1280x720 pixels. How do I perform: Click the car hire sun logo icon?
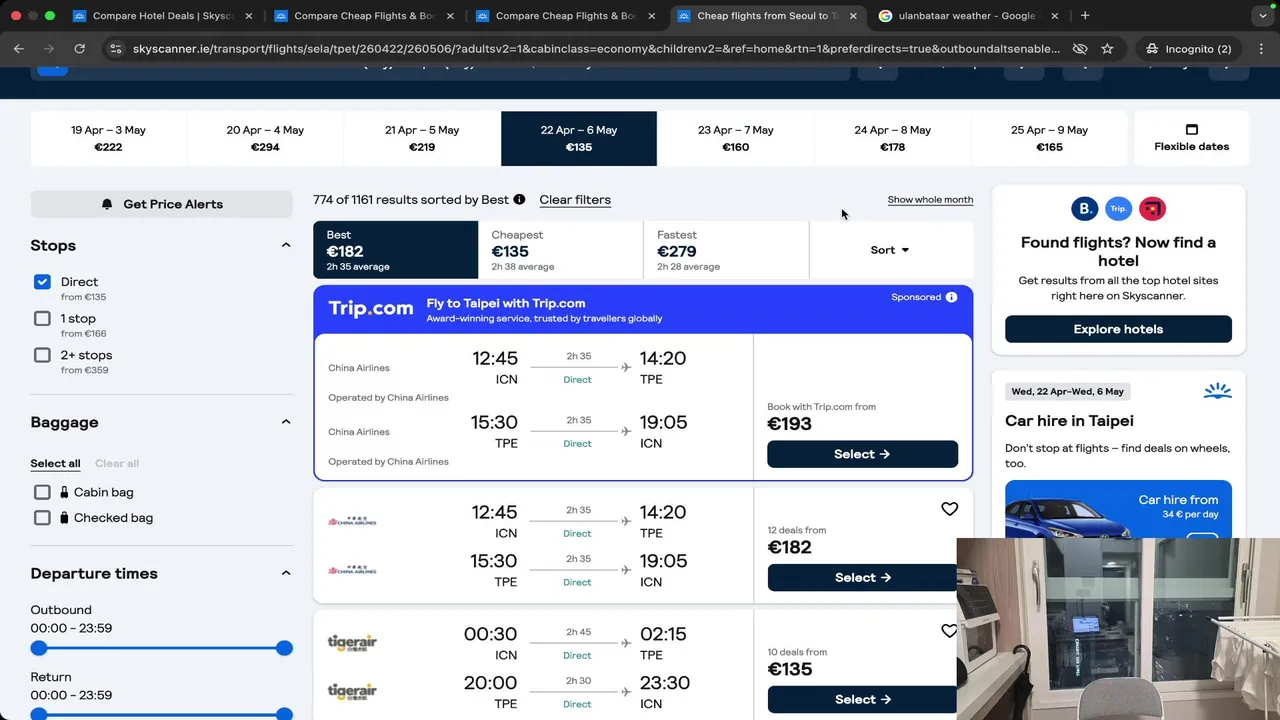[x=1217, y=390]
